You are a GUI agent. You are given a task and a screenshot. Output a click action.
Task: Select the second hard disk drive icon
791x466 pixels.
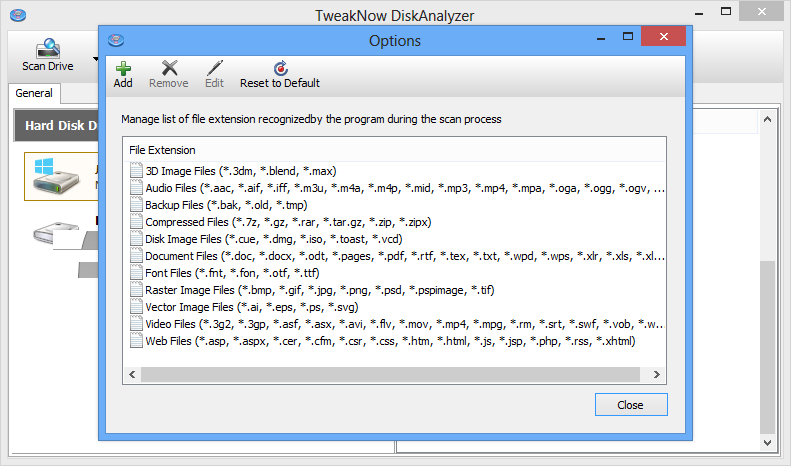tap(55, 232)
